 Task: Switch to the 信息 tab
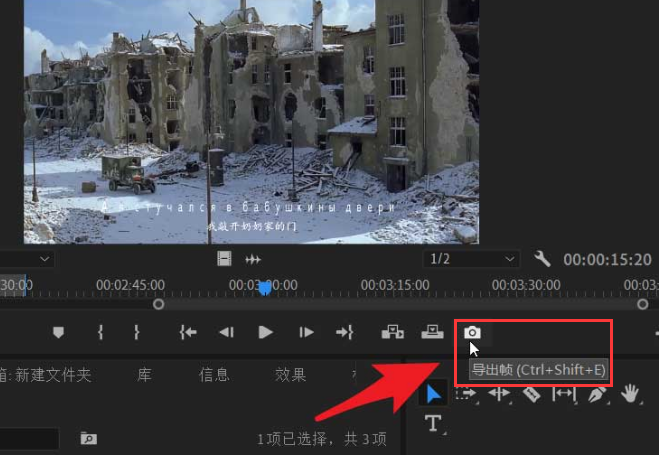click(214, 375)
